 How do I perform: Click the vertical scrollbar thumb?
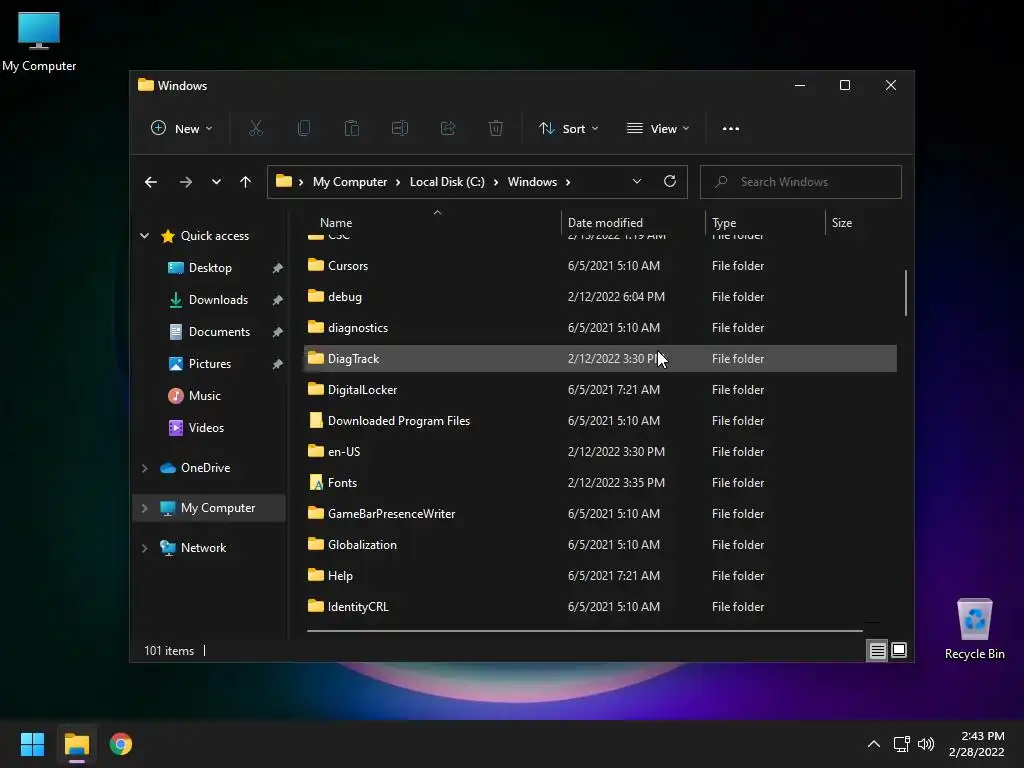pyautogui.click(x=906, y=293)
